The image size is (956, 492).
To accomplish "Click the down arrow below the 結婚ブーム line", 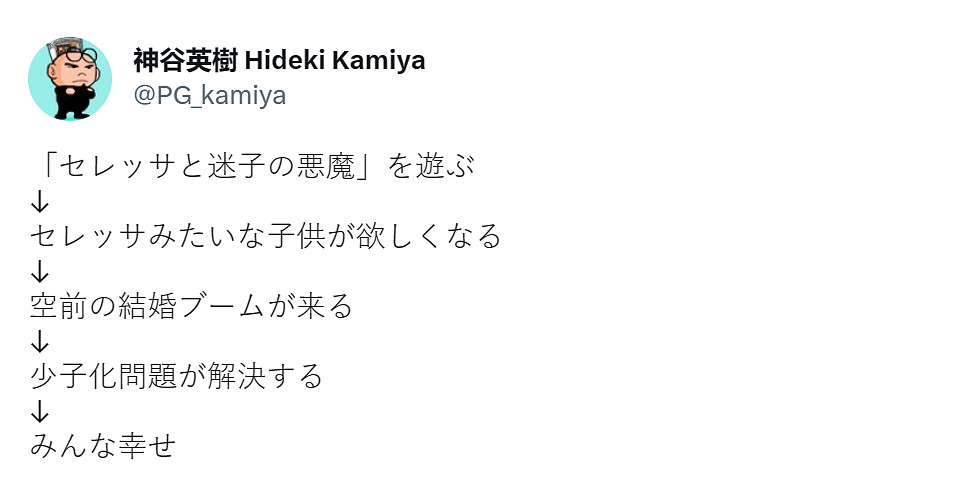I will [40, 341].
